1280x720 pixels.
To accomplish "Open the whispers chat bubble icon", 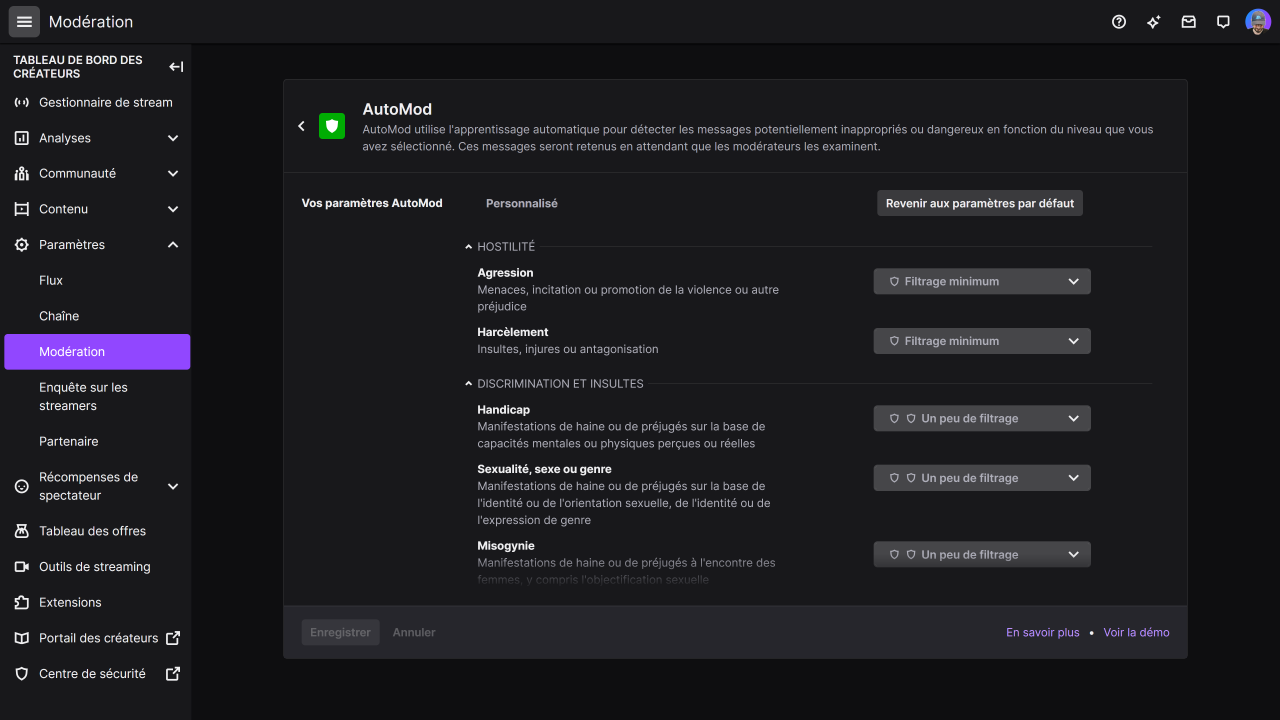I will pyautogui.click(x=1223, y=22).
